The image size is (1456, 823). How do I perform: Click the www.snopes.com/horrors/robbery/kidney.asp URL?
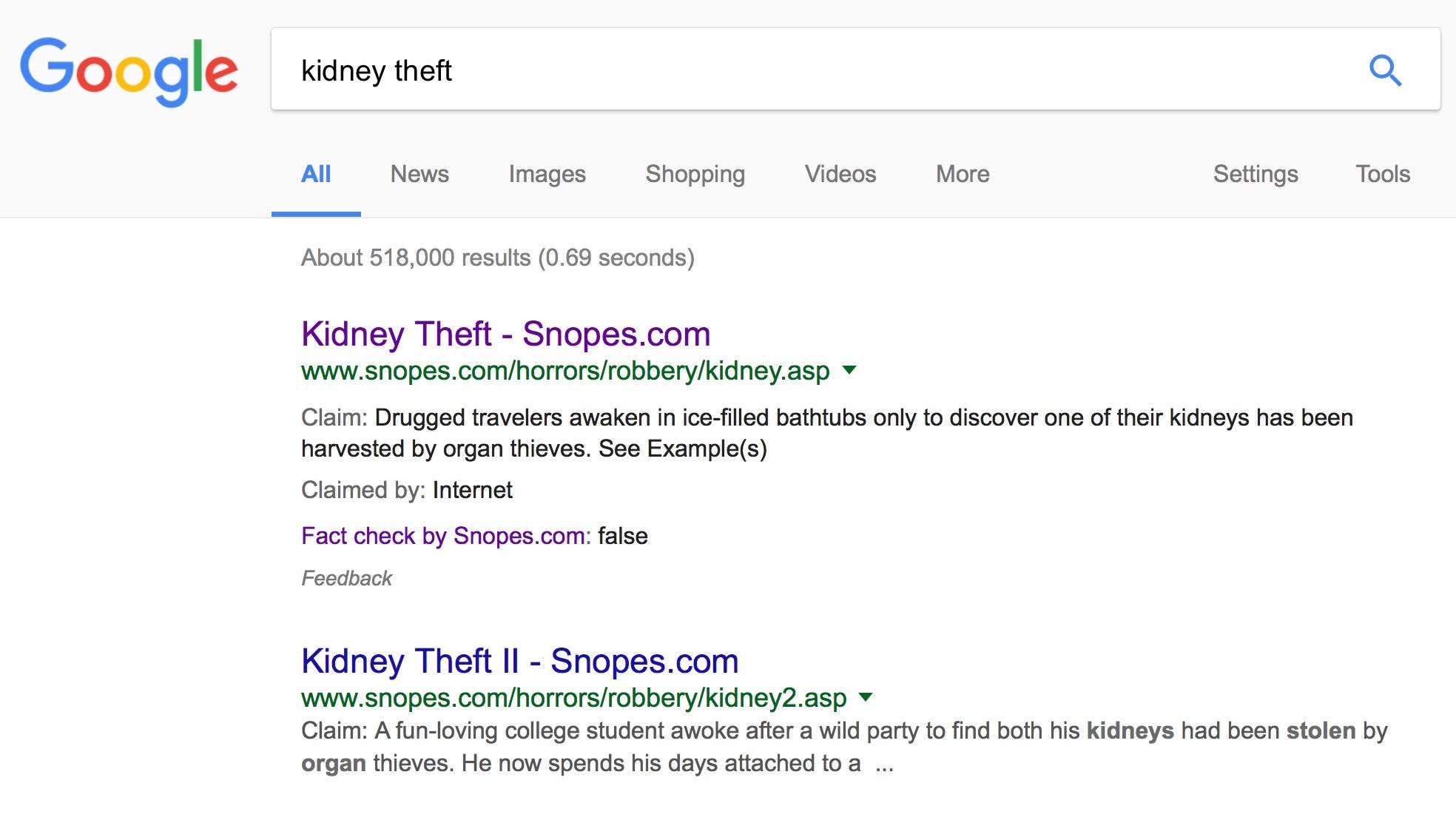[565, 371]
